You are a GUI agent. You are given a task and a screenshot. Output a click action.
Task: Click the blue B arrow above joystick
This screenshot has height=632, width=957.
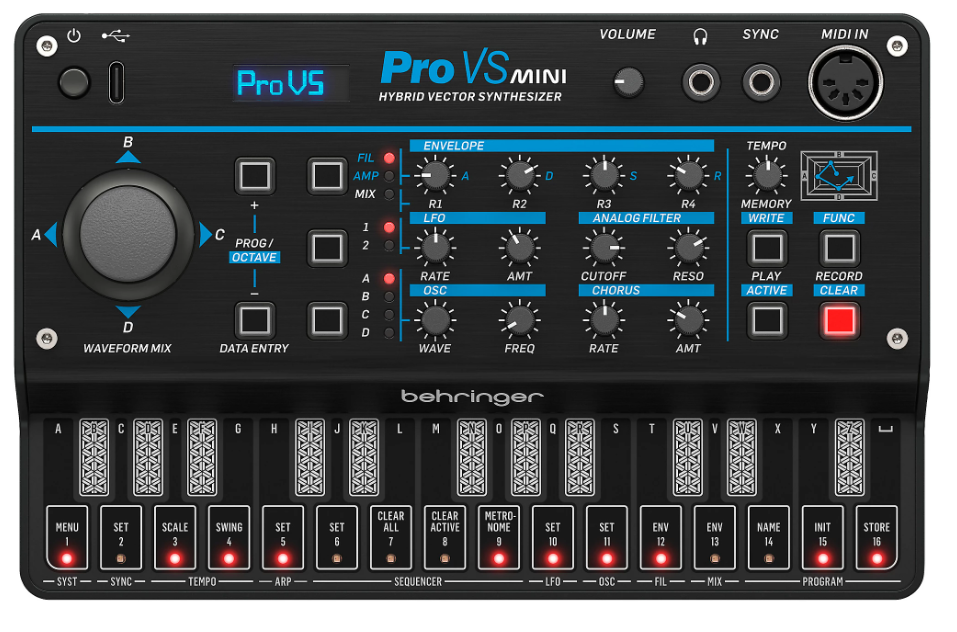pyautogui.click(x=128, y=157)
